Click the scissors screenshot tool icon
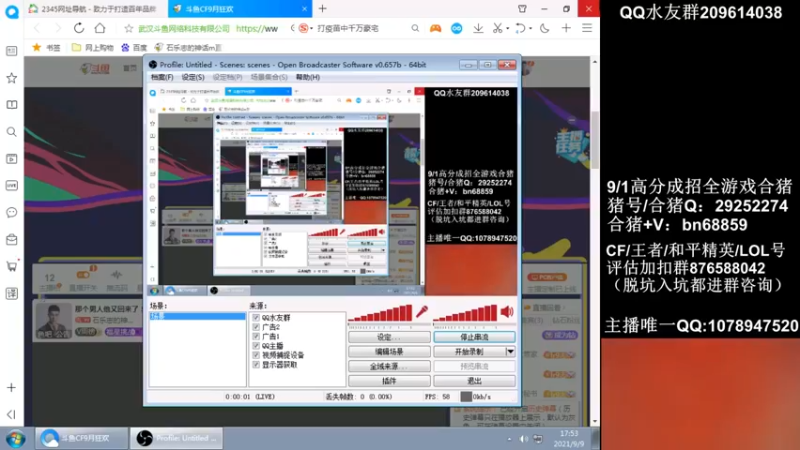Screen dimensions: 800x450 coord(497,29)
